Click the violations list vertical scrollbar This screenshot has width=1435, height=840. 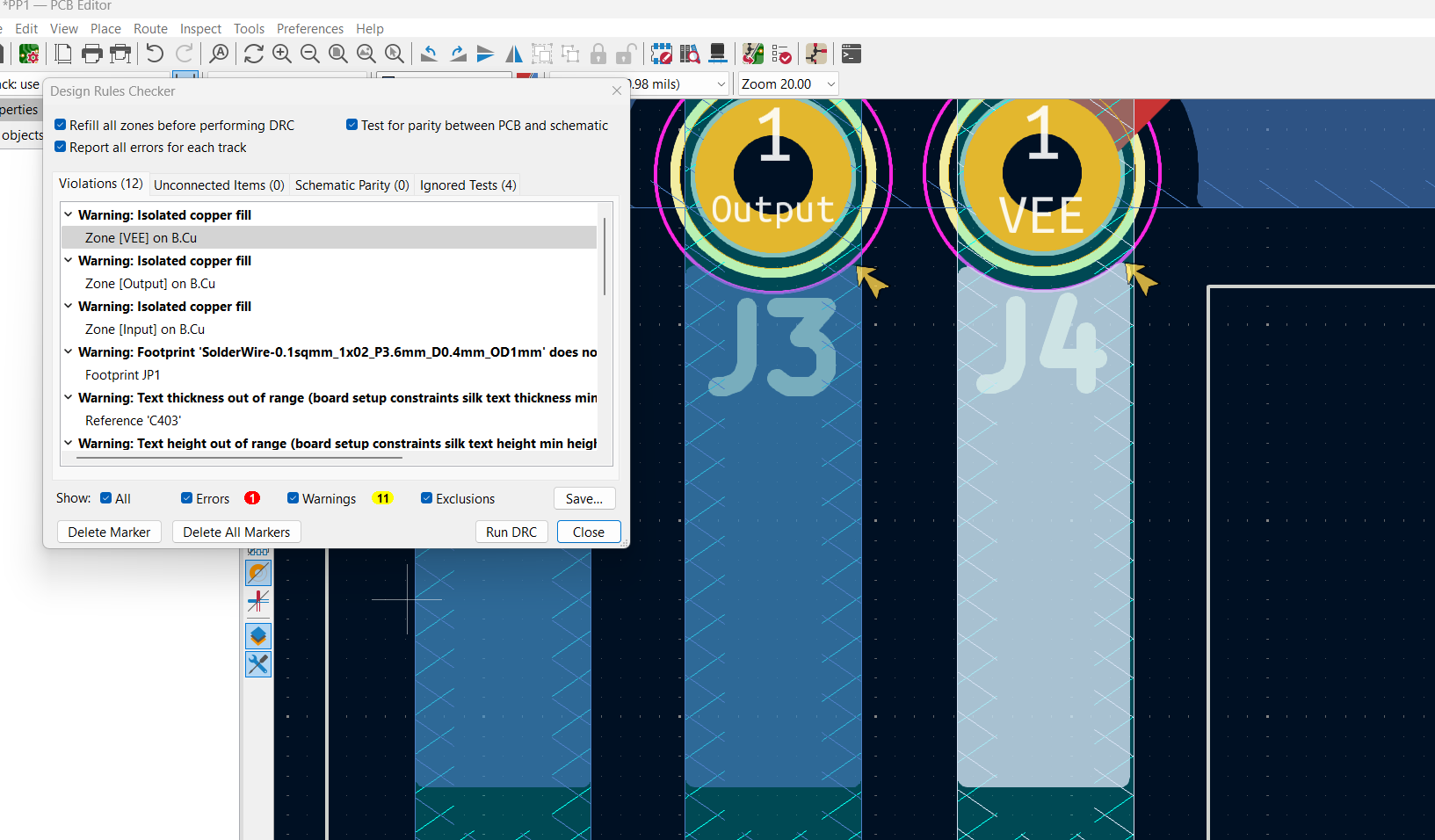click(605, 256)
